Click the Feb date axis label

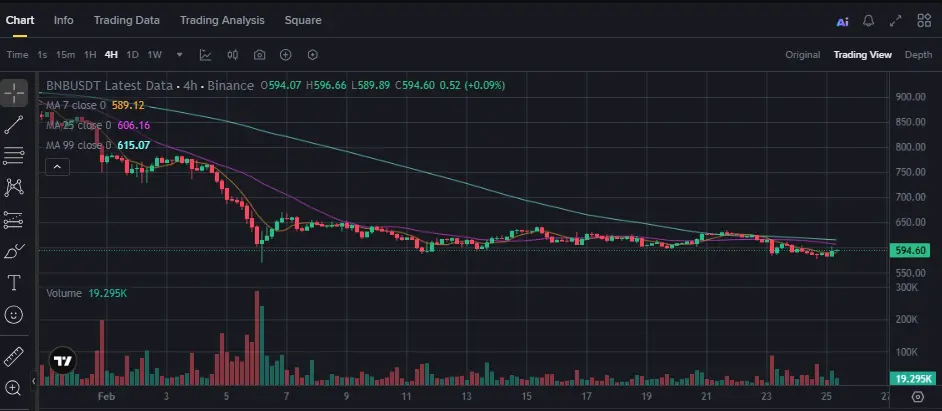[x=106, y=396]
